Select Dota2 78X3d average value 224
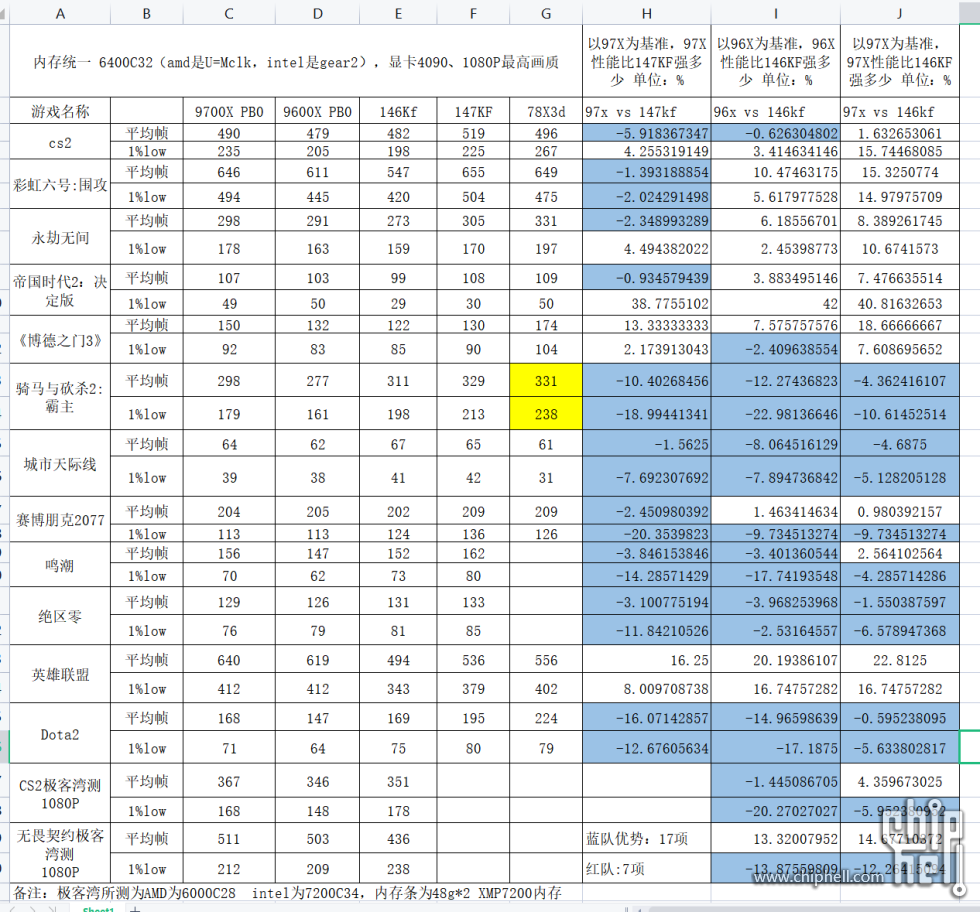This screenshot has width=980, height=912. click(x=546, y=718)
